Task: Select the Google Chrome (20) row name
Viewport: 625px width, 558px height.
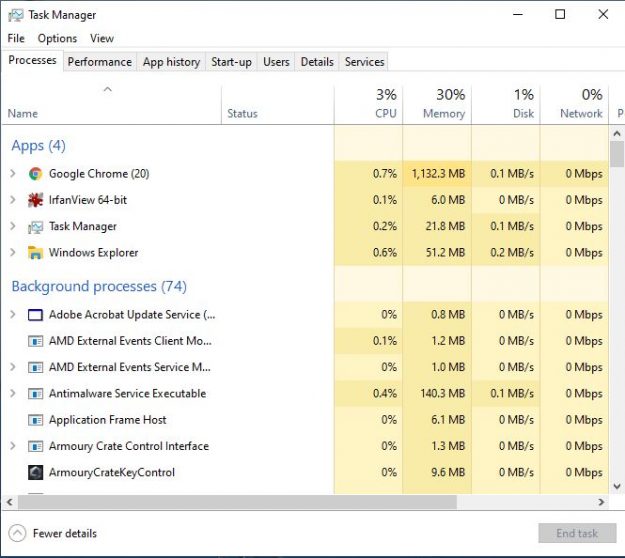Action: pos(99,174)
